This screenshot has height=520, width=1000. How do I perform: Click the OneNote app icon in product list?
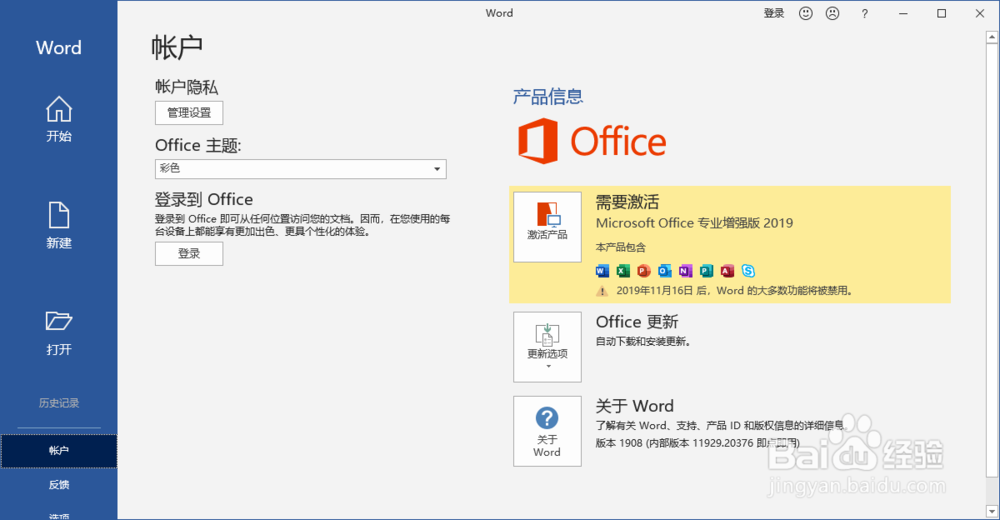pos(685,271)
